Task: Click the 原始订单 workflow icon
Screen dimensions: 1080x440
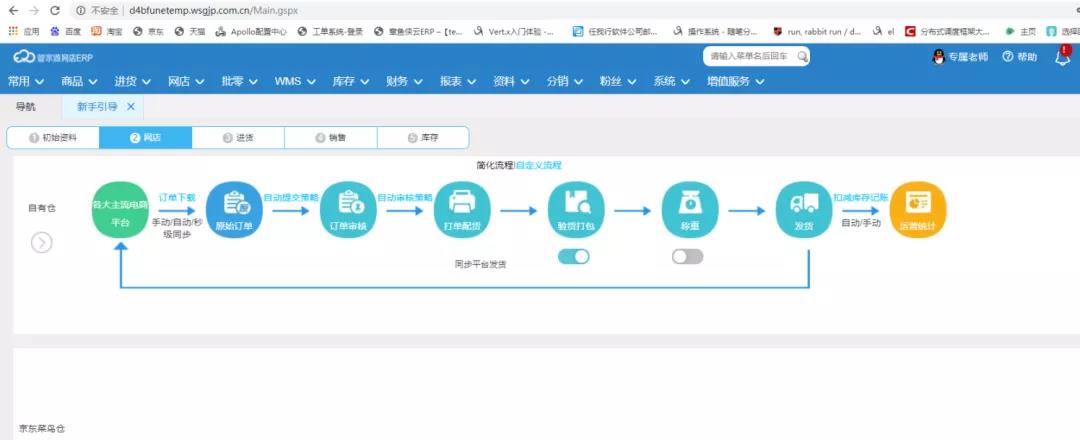Action: coord(234,208)
